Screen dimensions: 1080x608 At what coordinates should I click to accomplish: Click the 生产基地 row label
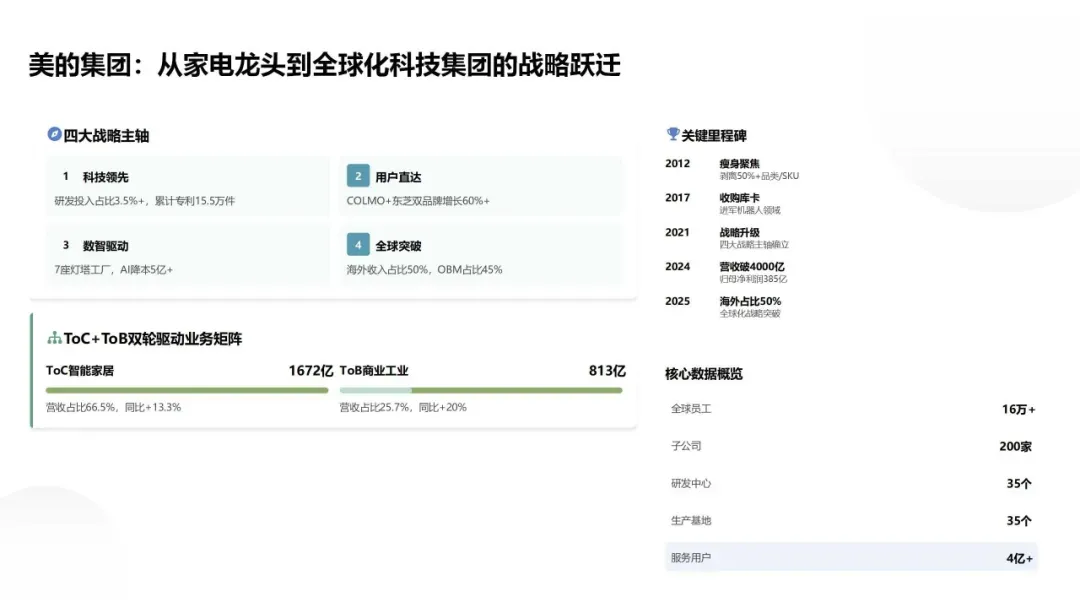(x=691, y=521)
